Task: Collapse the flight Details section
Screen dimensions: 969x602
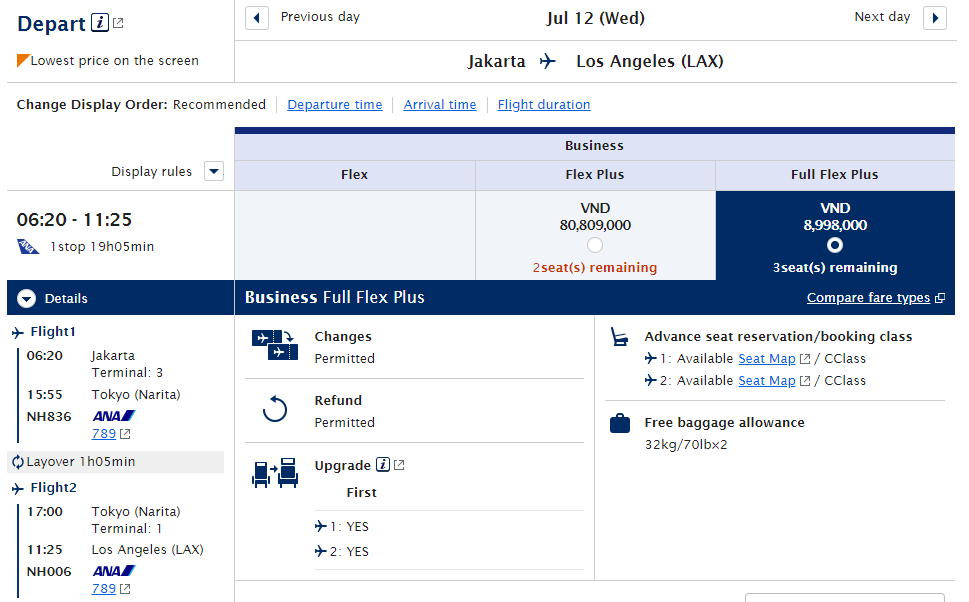Action: [x=27, y=298]
